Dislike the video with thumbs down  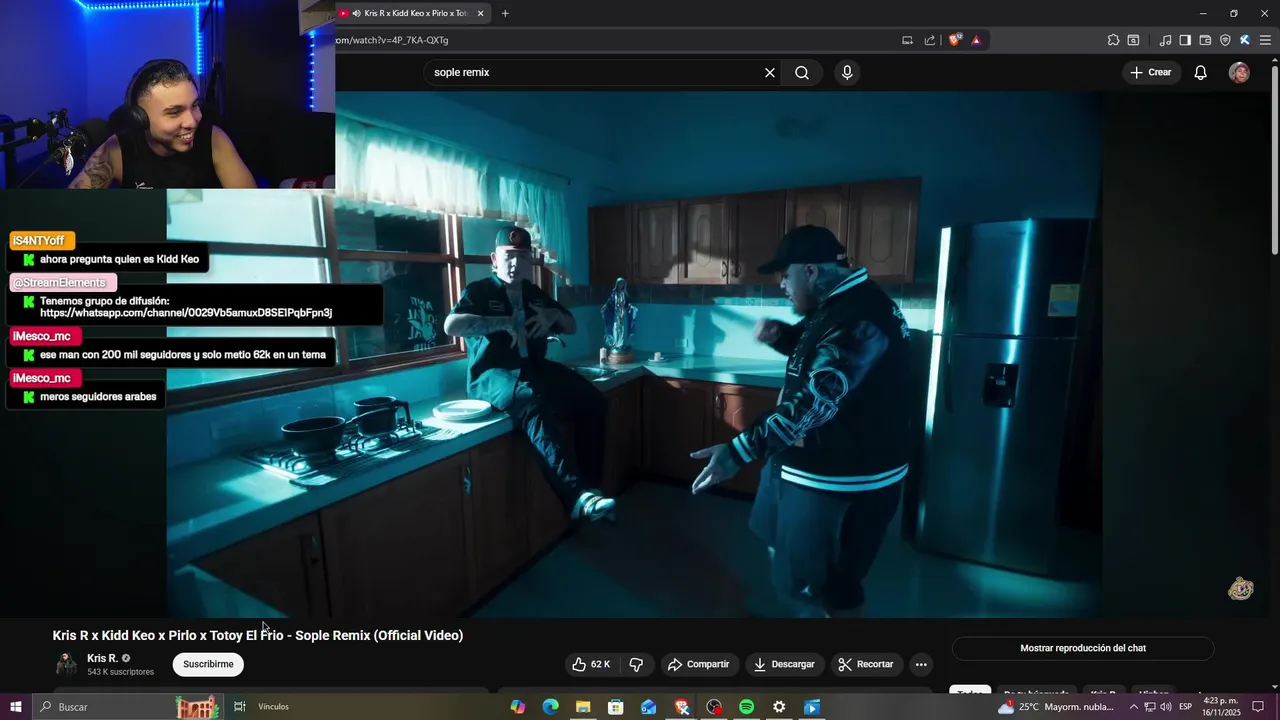636,664
